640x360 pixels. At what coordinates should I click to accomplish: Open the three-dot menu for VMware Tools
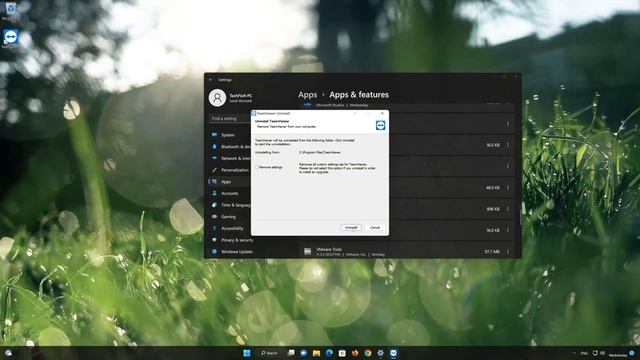tap(508, 251)
